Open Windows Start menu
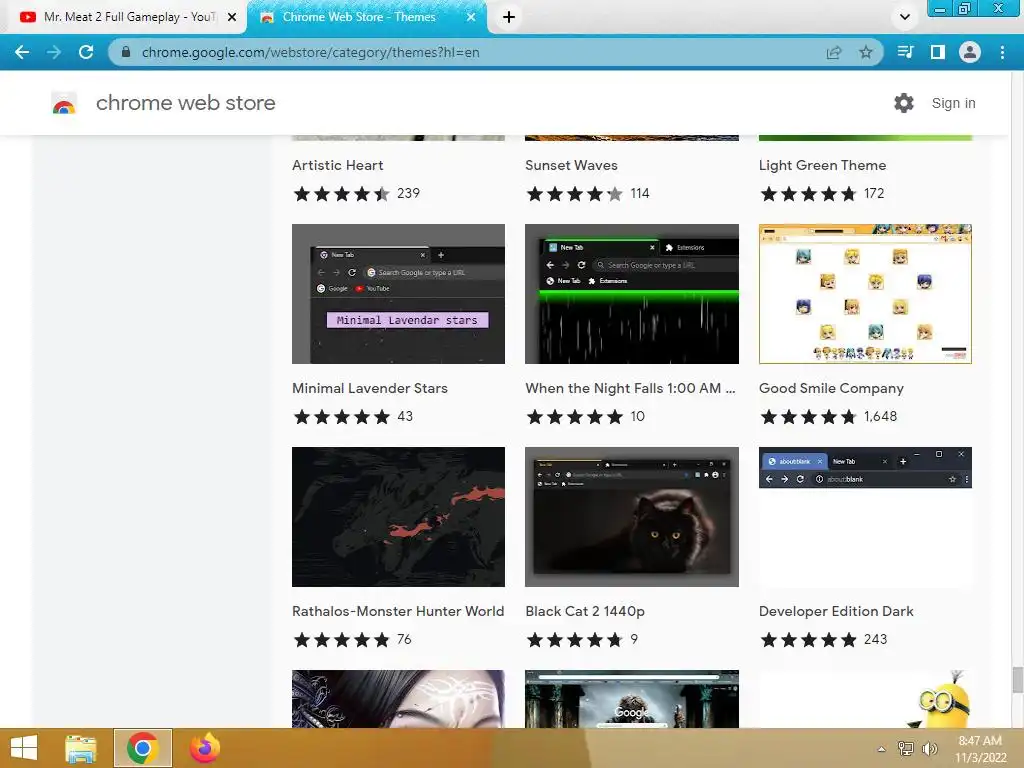This screenshot has width=1024, height=768. point(24,748)
